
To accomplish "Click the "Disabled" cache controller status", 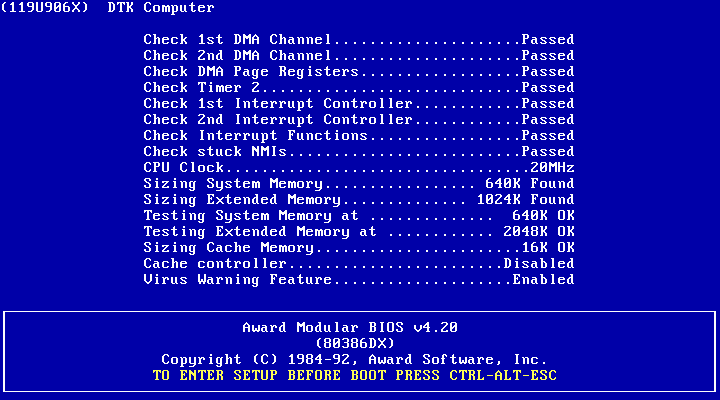I will coord(539,264).
